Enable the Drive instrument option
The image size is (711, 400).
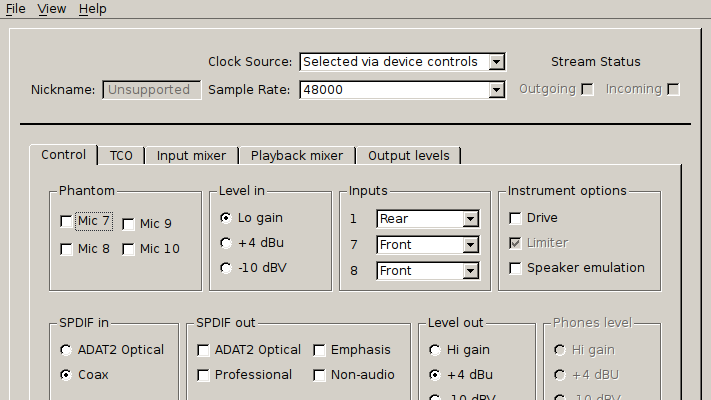tap(516, 218)
